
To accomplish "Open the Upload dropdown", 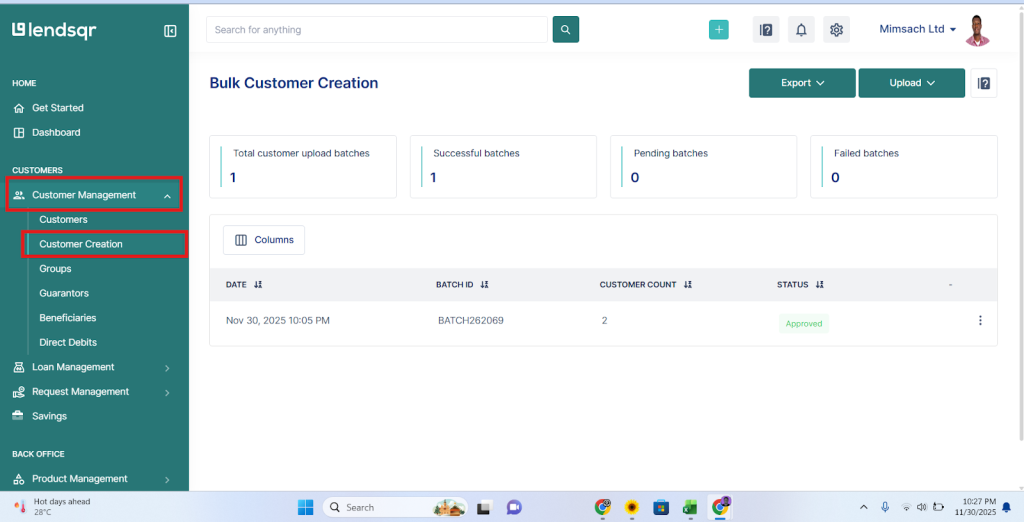I will coord(911,83).
